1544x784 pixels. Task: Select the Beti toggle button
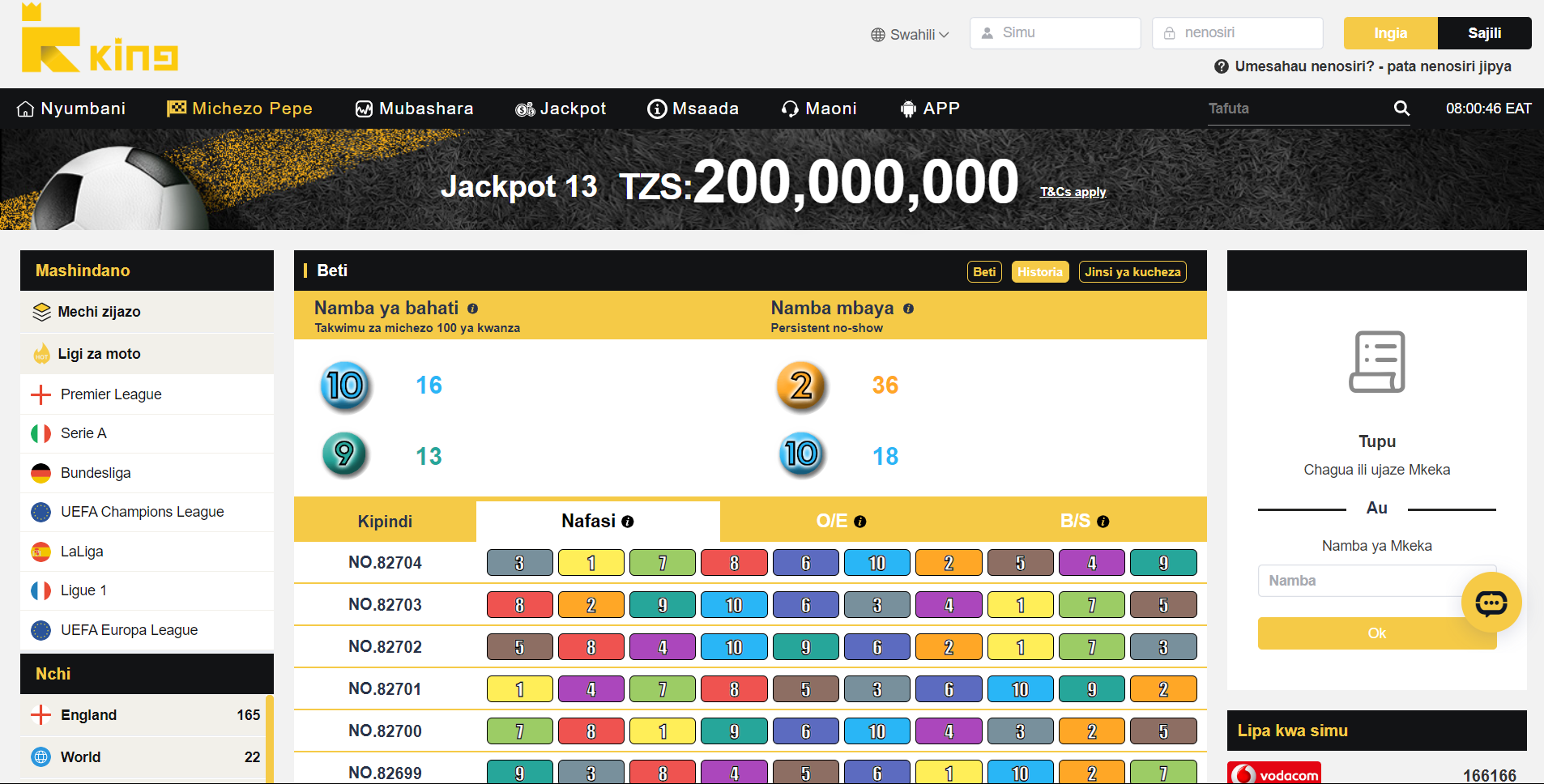[984, 272]
